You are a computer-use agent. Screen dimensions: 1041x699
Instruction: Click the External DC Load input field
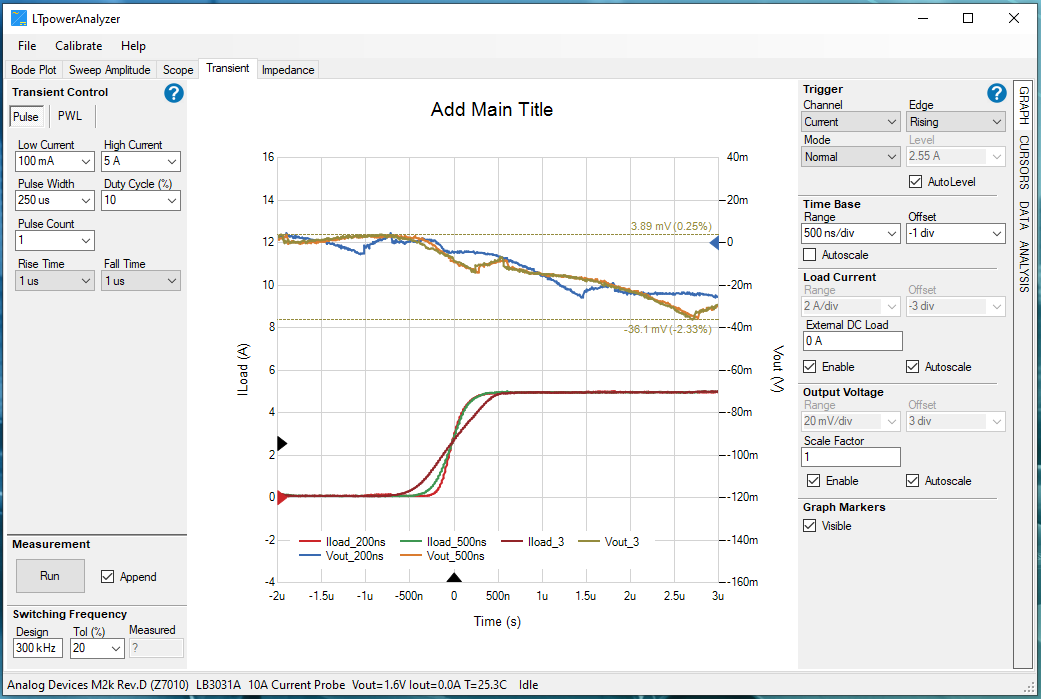(x=852, y=340)
